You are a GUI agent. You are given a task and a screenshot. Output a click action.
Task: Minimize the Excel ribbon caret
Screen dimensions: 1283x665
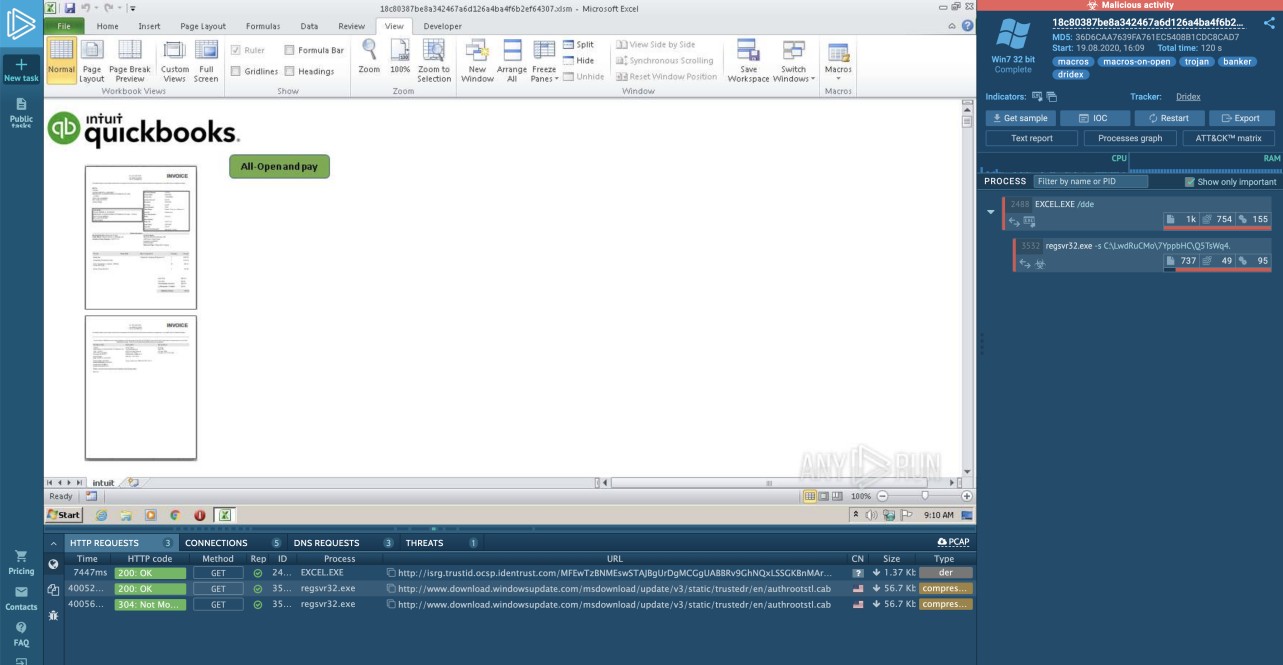coord(952,26)
